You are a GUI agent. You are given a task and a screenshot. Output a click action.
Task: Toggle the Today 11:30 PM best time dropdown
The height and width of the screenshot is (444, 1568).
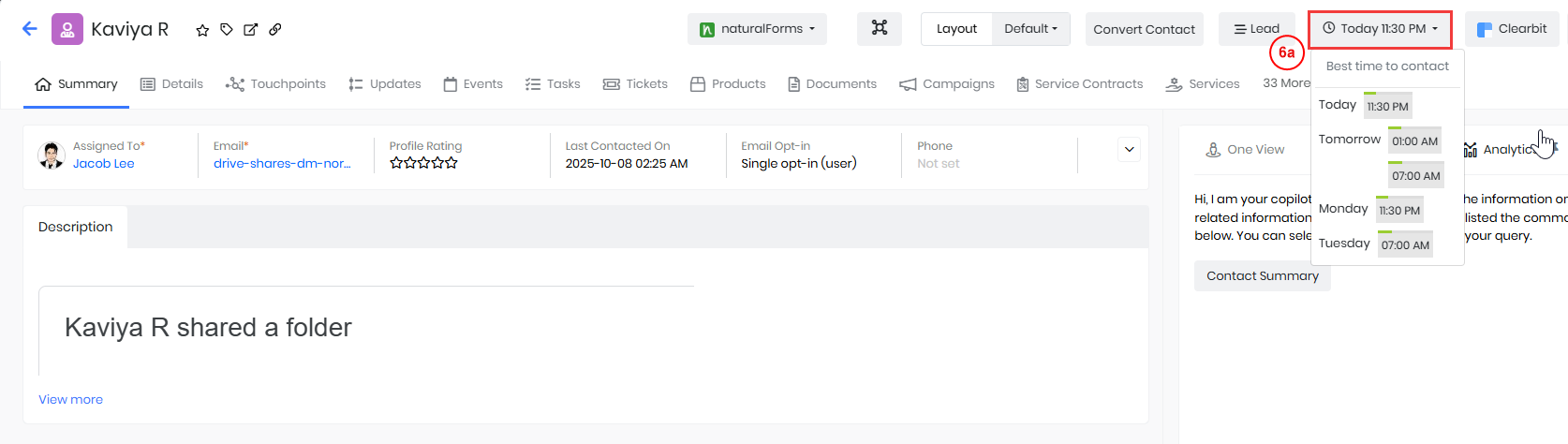[x=1380, y=29]
